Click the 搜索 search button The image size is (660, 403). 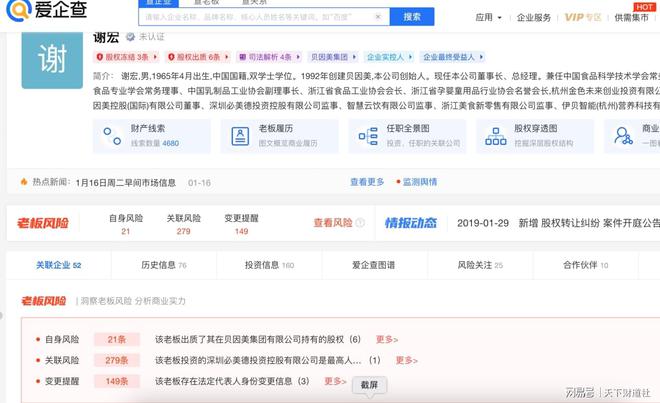point(412,17)
